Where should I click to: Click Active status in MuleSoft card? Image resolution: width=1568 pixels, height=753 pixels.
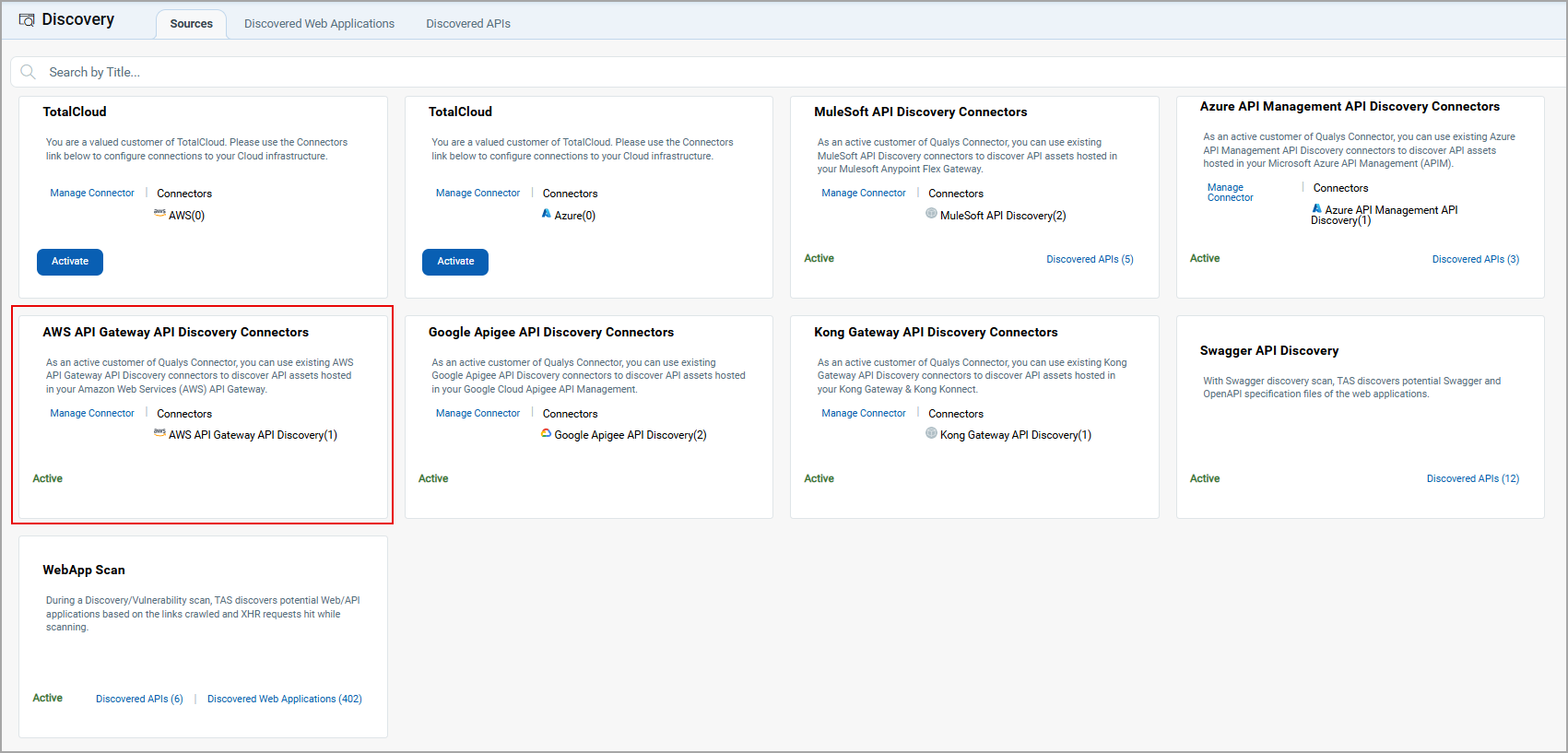pyautogui.click(x=819, y=258)
